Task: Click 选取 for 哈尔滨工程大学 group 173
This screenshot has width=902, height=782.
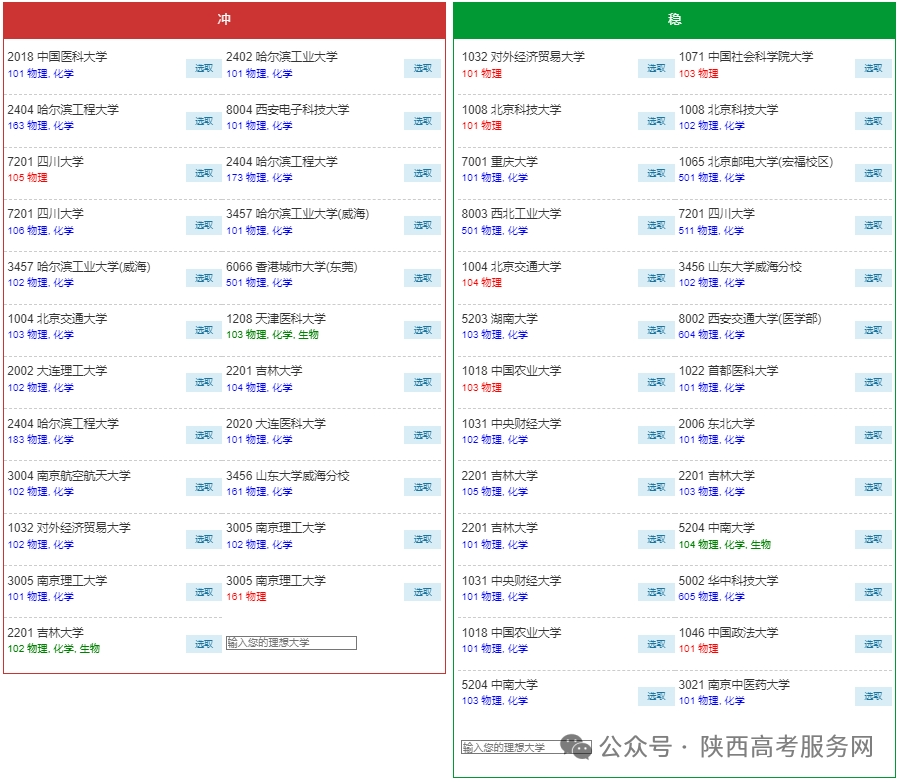Action: coord(422,173)
